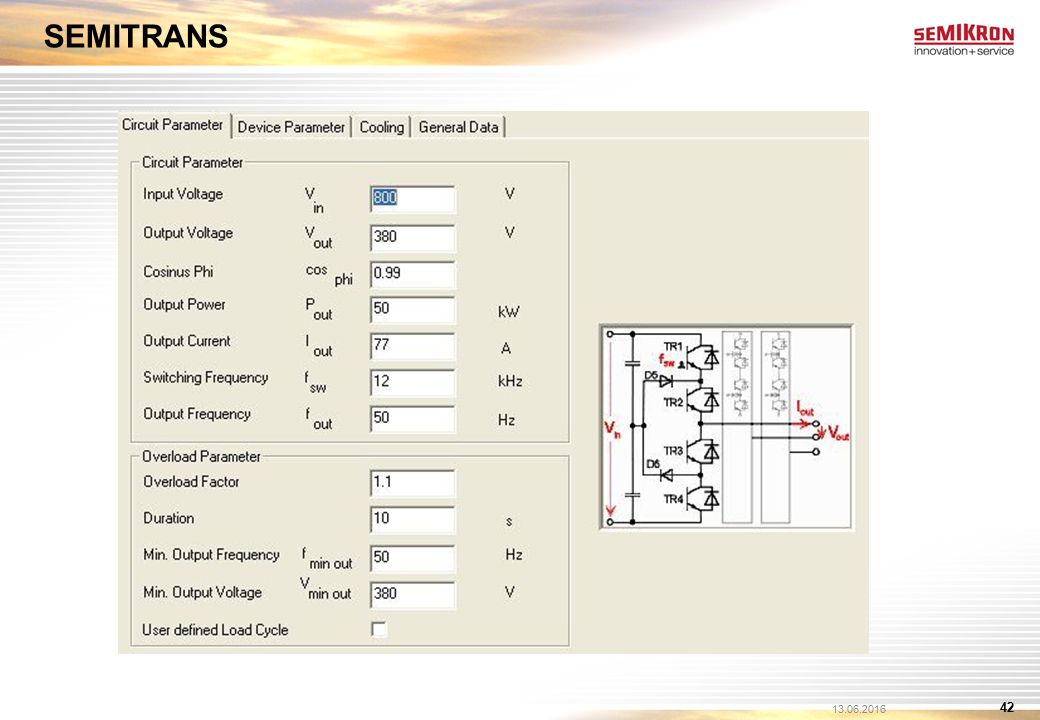
Task: Click the Cosinus Phi field showing 0.99
Action: click(413, 274)
